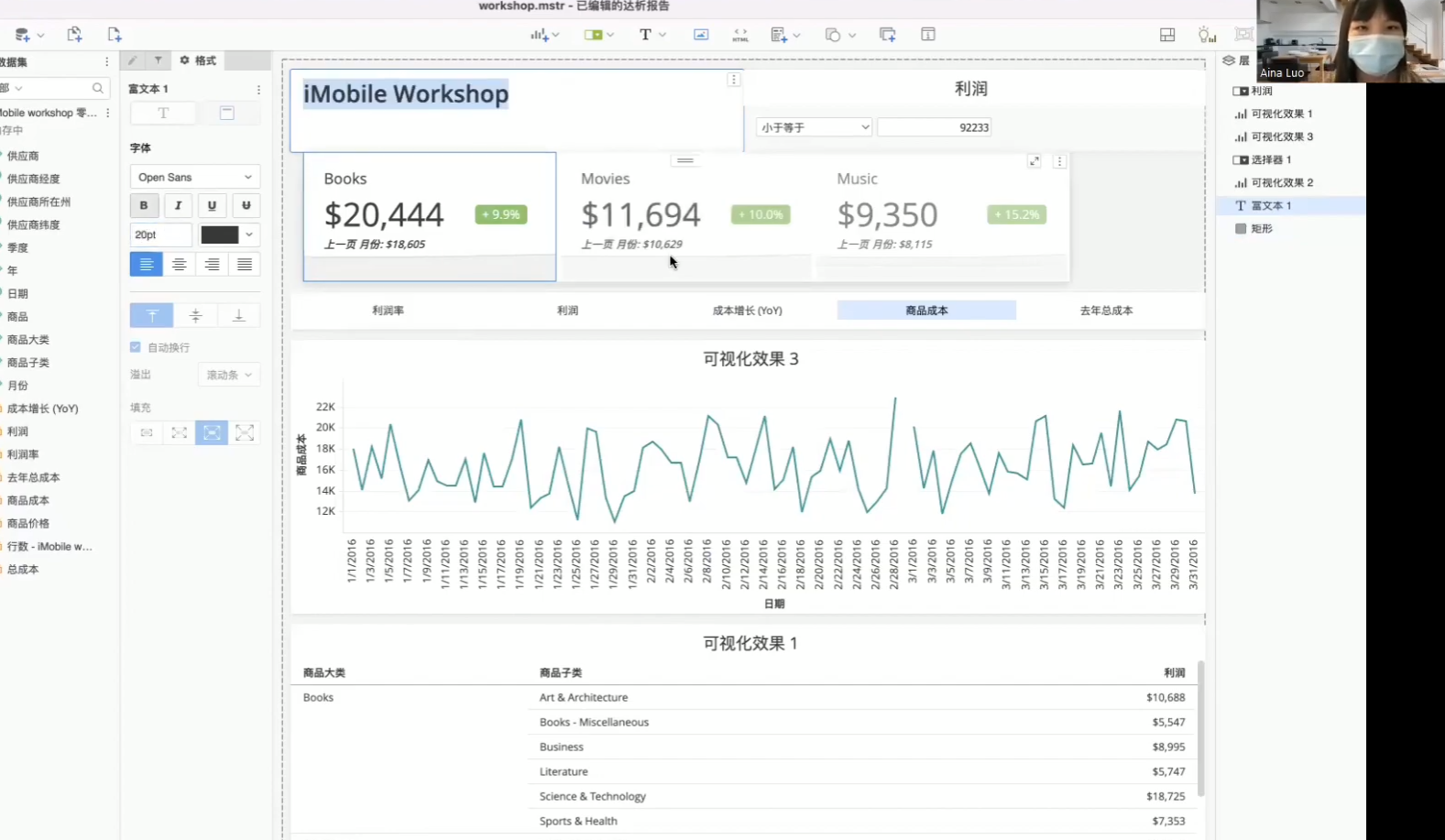1445x840 pixels.
Task: Select the bottom vertical alignment icon
Action: click(238, 316)
